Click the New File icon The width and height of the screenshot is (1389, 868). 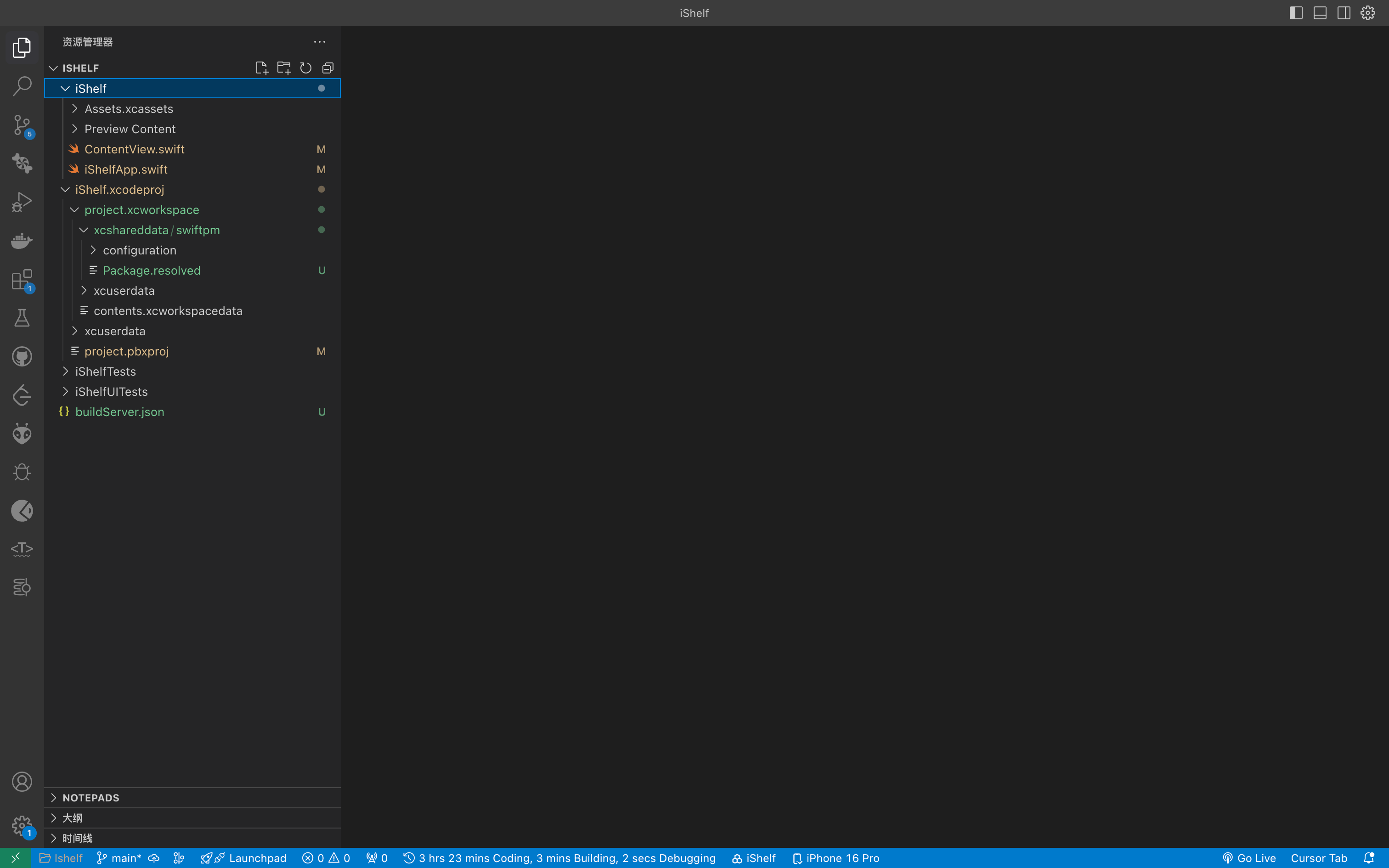pyautogui.click(x=262, y=68)
